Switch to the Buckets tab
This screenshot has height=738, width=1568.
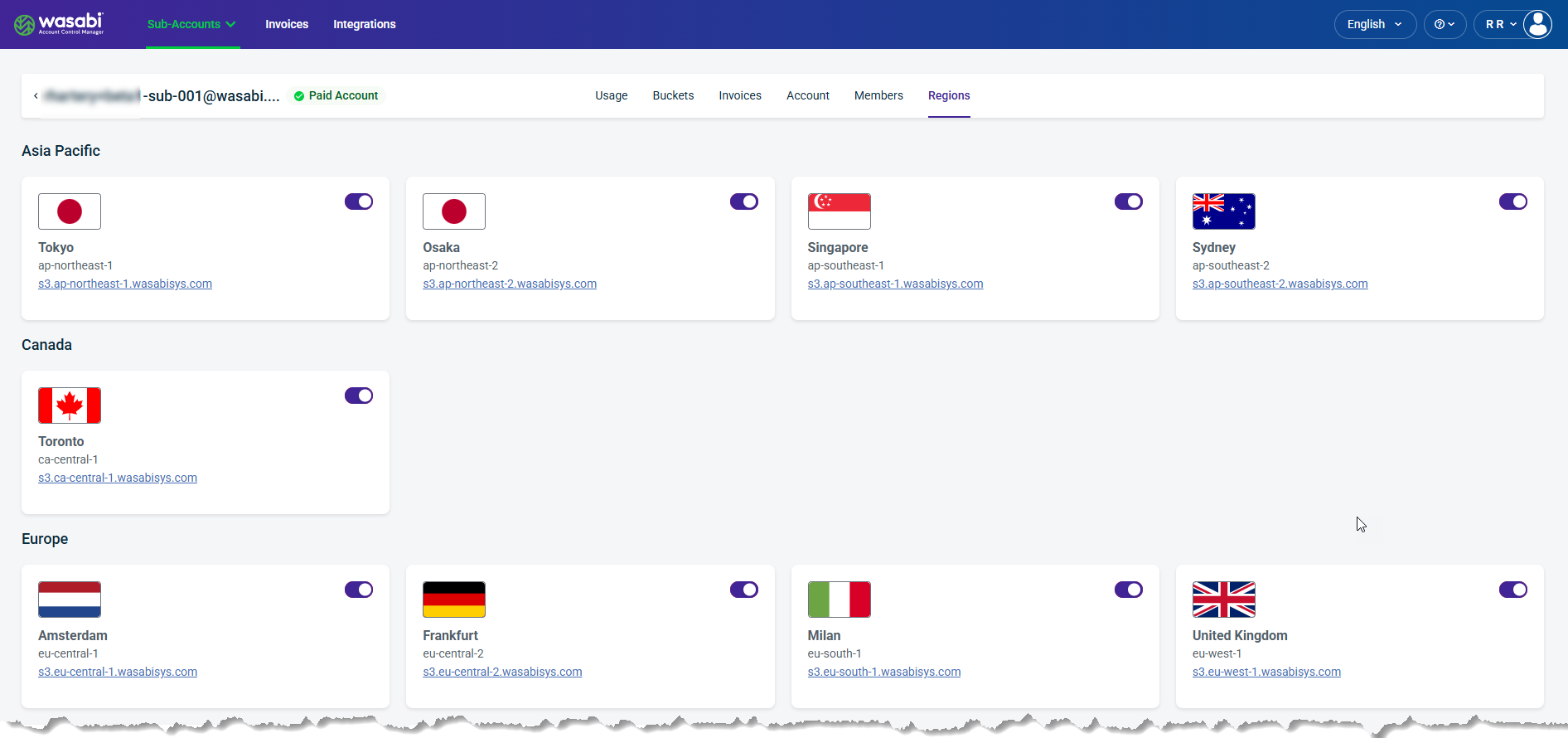673,95
